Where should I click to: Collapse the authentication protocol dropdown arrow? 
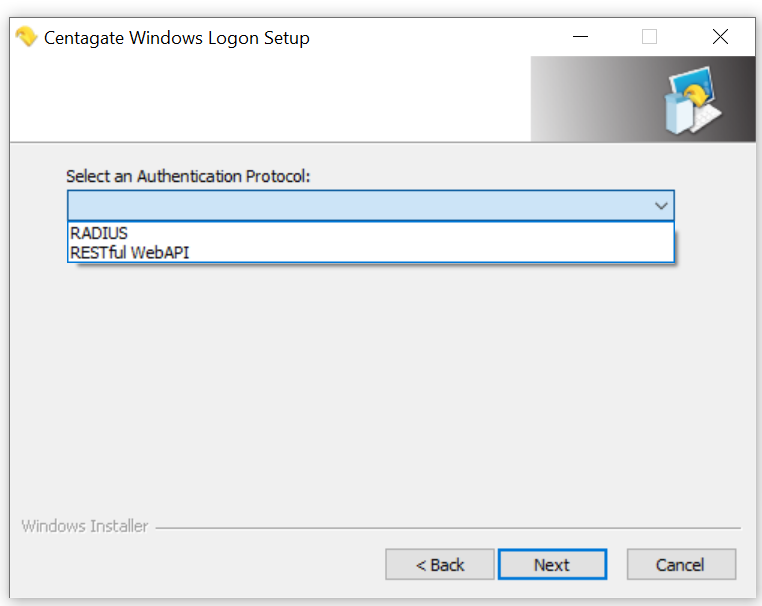point(660,206)
